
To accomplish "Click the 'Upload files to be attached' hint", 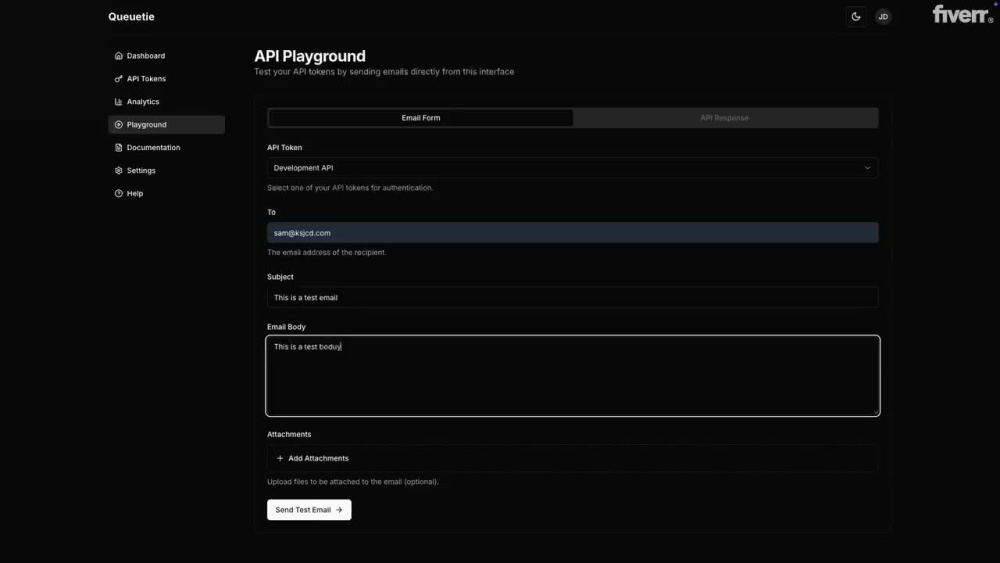I will coord(353,482).
